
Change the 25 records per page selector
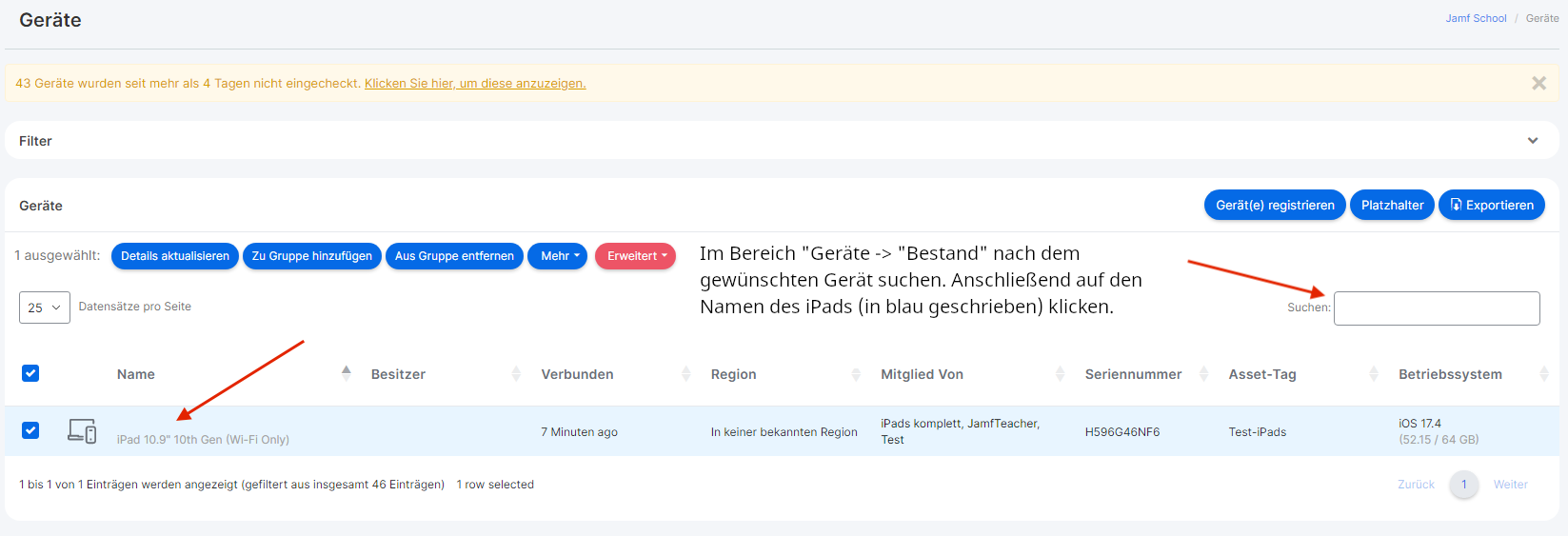tap(45, 308)
